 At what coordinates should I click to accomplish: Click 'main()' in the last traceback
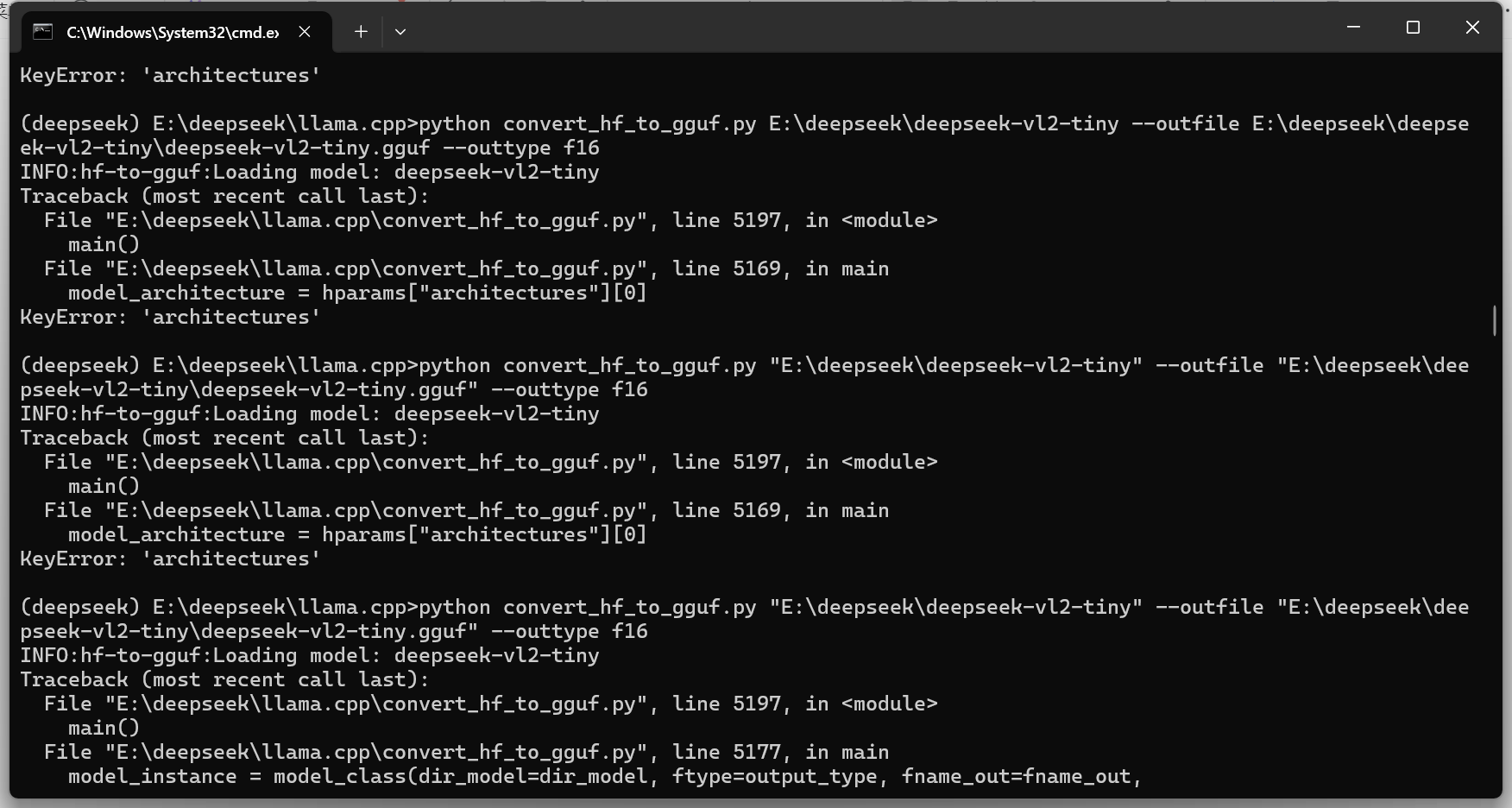(104, 728)
